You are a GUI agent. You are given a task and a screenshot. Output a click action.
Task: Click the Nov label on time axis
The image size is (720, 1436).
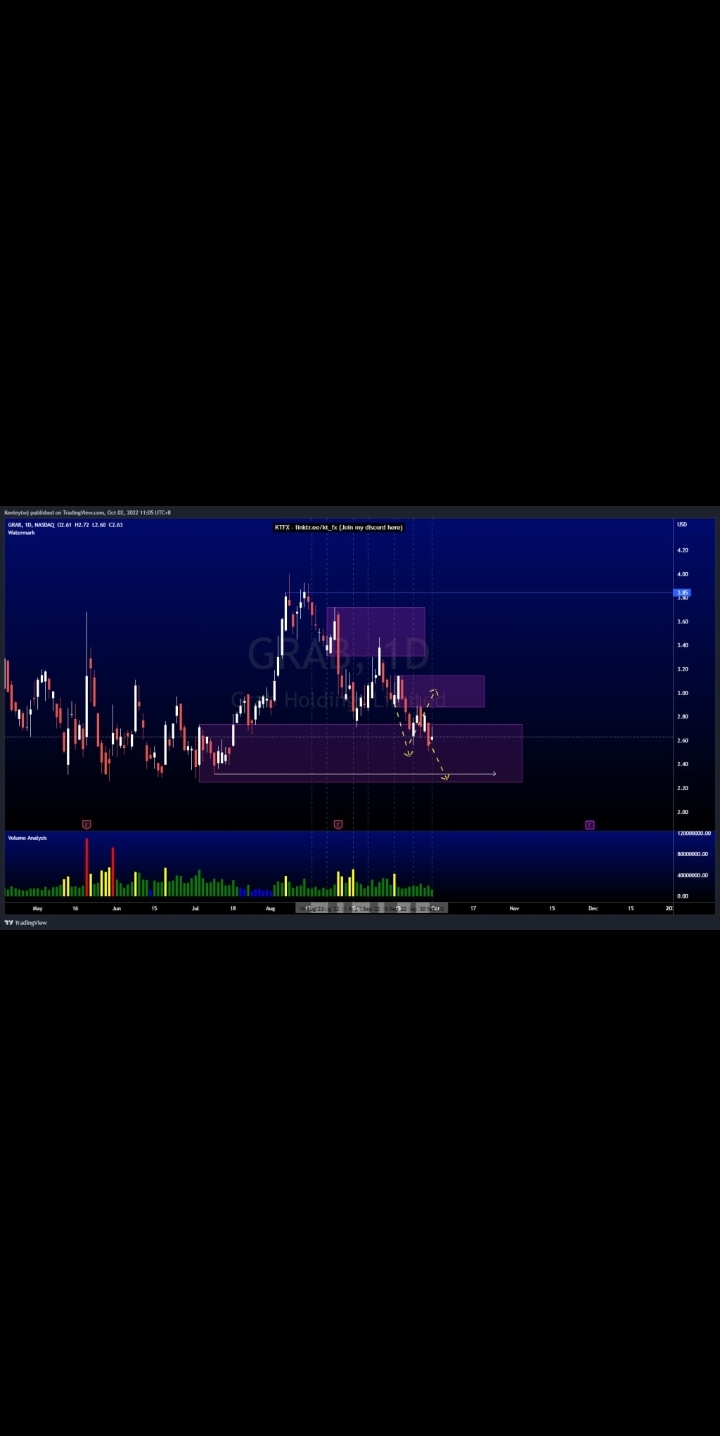coord(514,908)
